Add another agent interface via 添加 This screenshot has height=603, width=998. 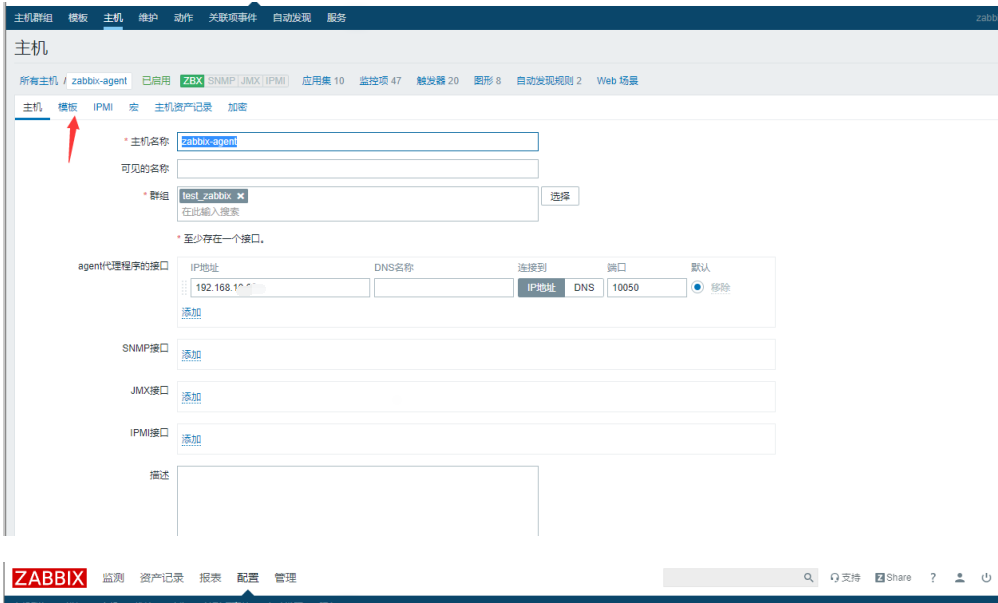[x=191, y=312]
